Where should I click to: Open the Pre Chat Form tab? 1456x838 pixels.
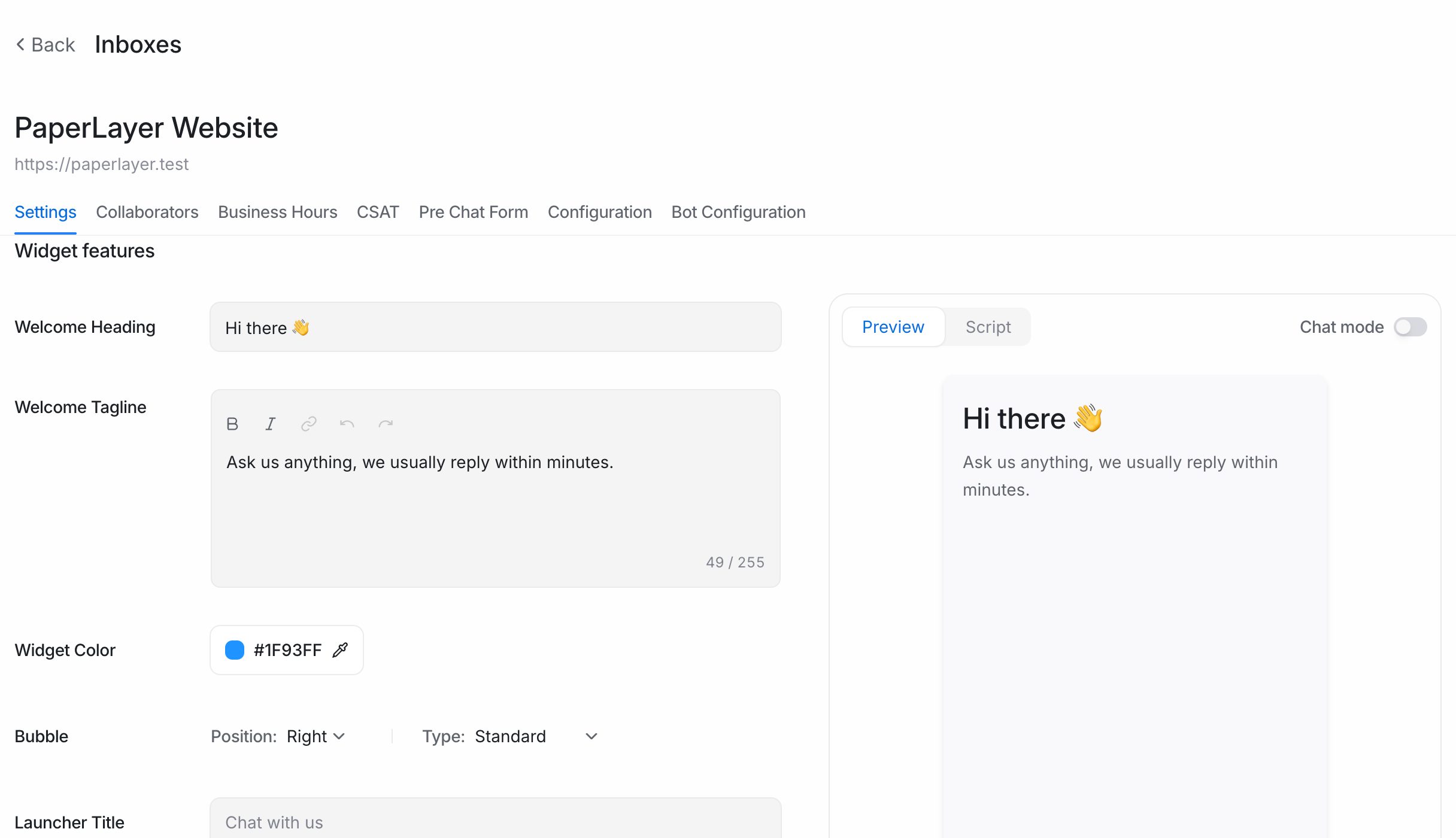point(474,212)
